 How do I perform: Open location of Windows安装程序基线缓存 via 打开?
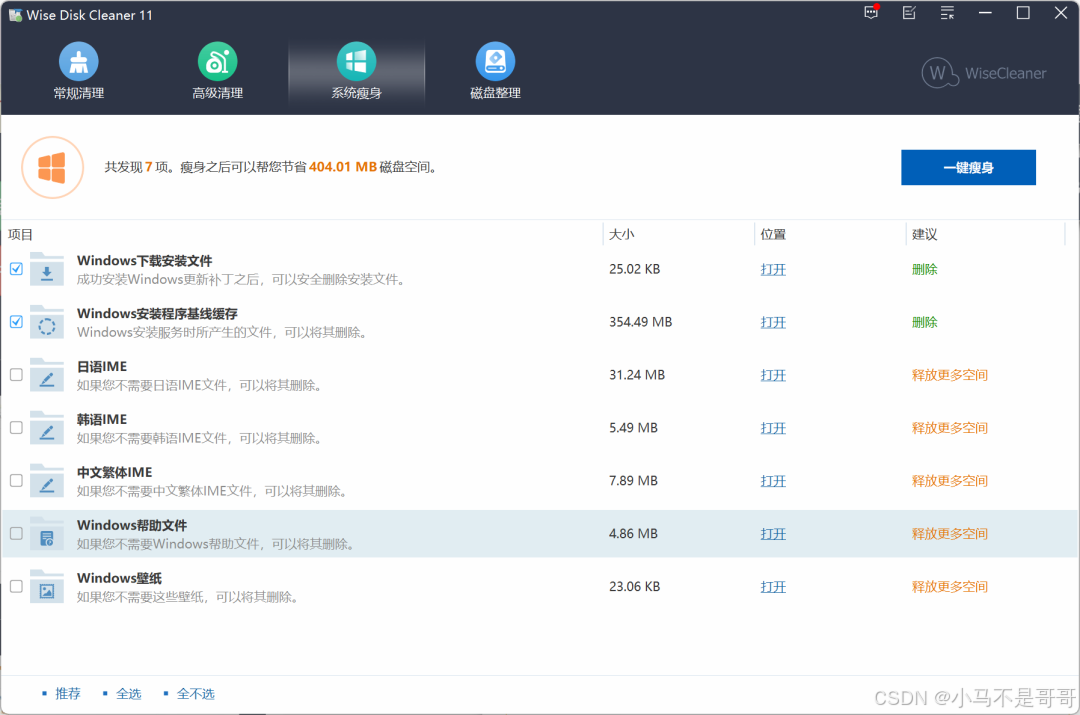click(x=773, y=322)
